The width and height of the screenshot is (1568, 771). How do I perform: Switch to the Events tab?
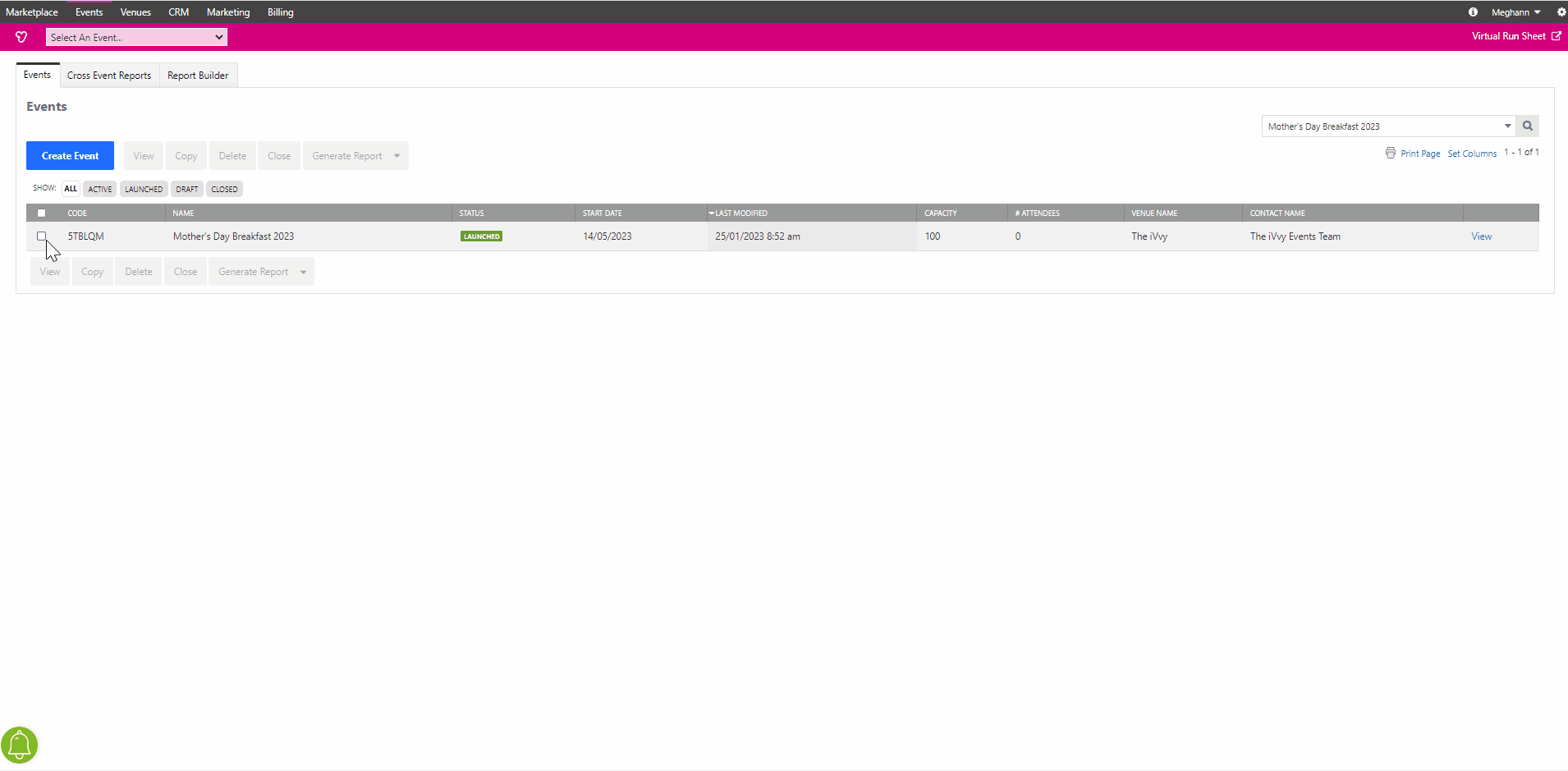pyautogui.click(x=38, y=75)
